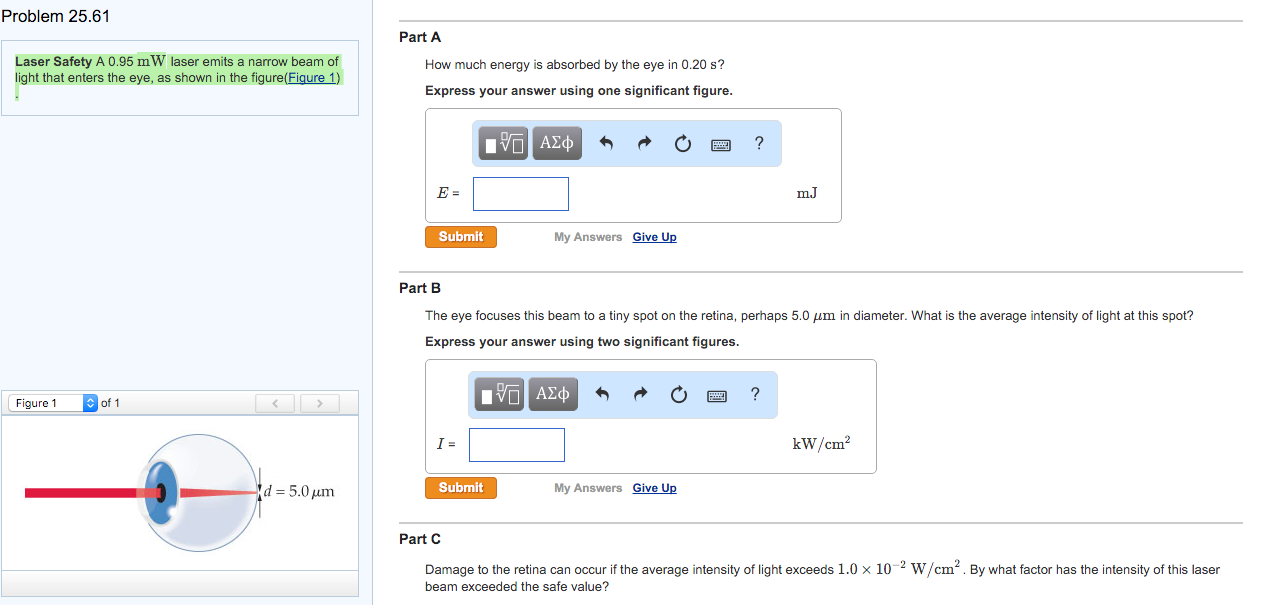Screen dimensions: 1268x605
Task: Click the energy E answer input field
Action: click(520, 194)
